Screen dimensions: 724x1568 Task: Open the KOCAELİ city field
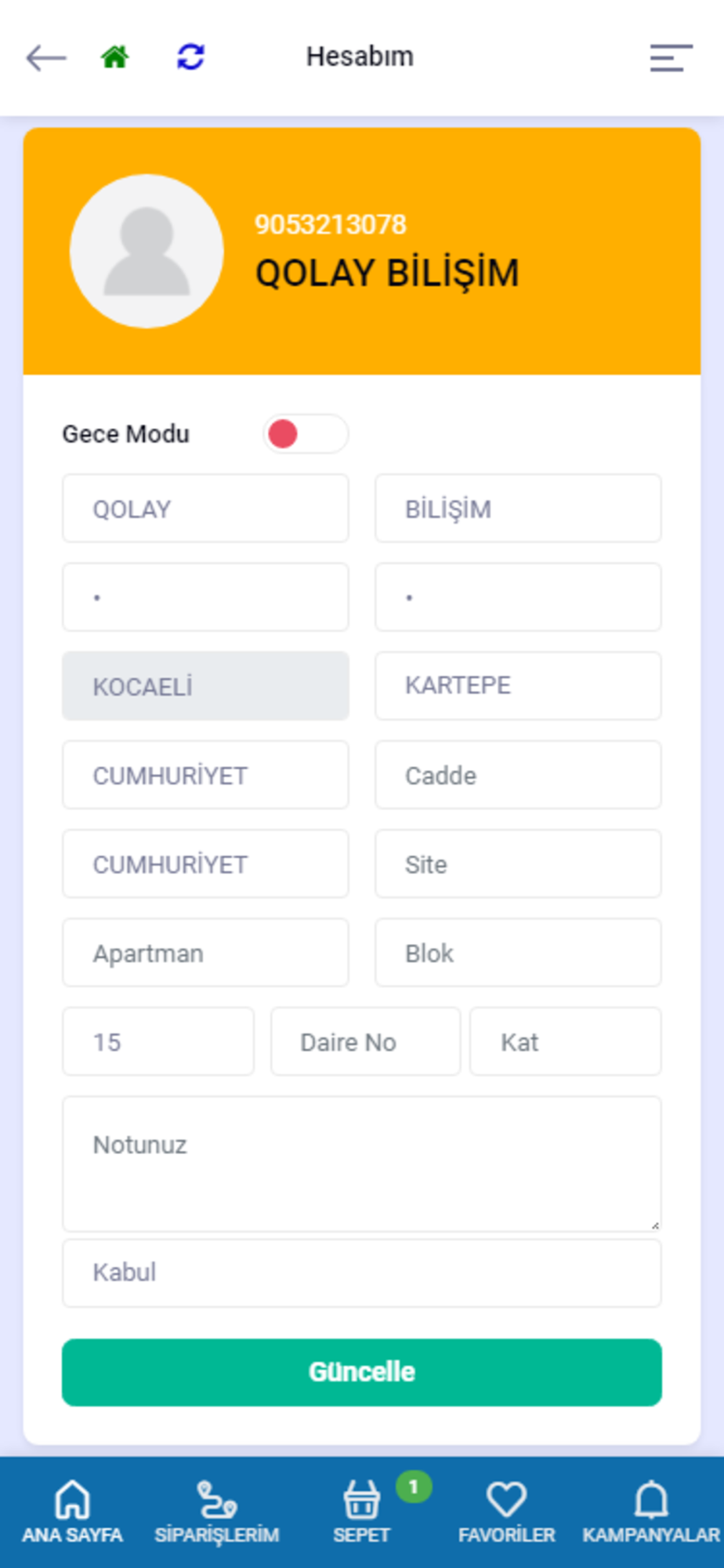pyautogui.click(x=205, y=686)
